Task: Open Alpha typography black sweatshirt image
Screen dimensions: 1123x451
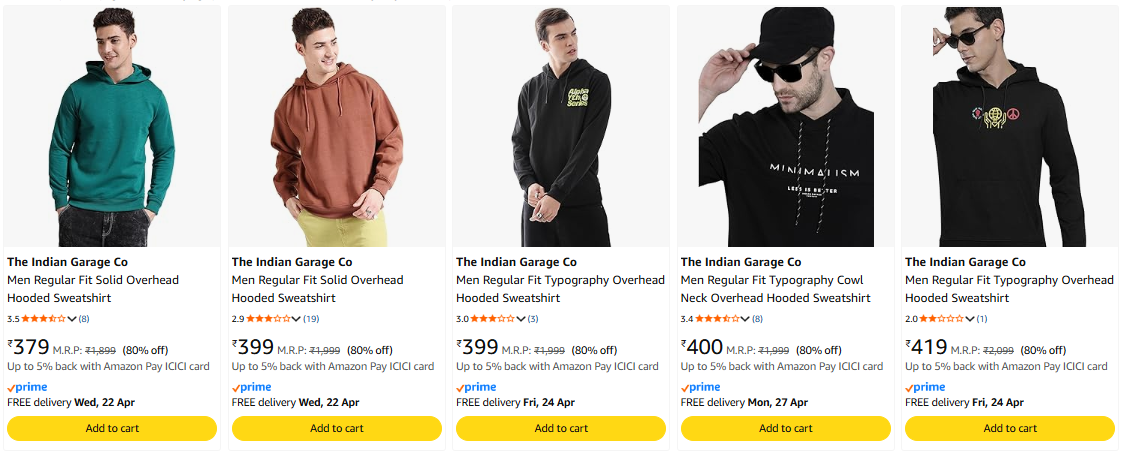Action: click(561, 127)
